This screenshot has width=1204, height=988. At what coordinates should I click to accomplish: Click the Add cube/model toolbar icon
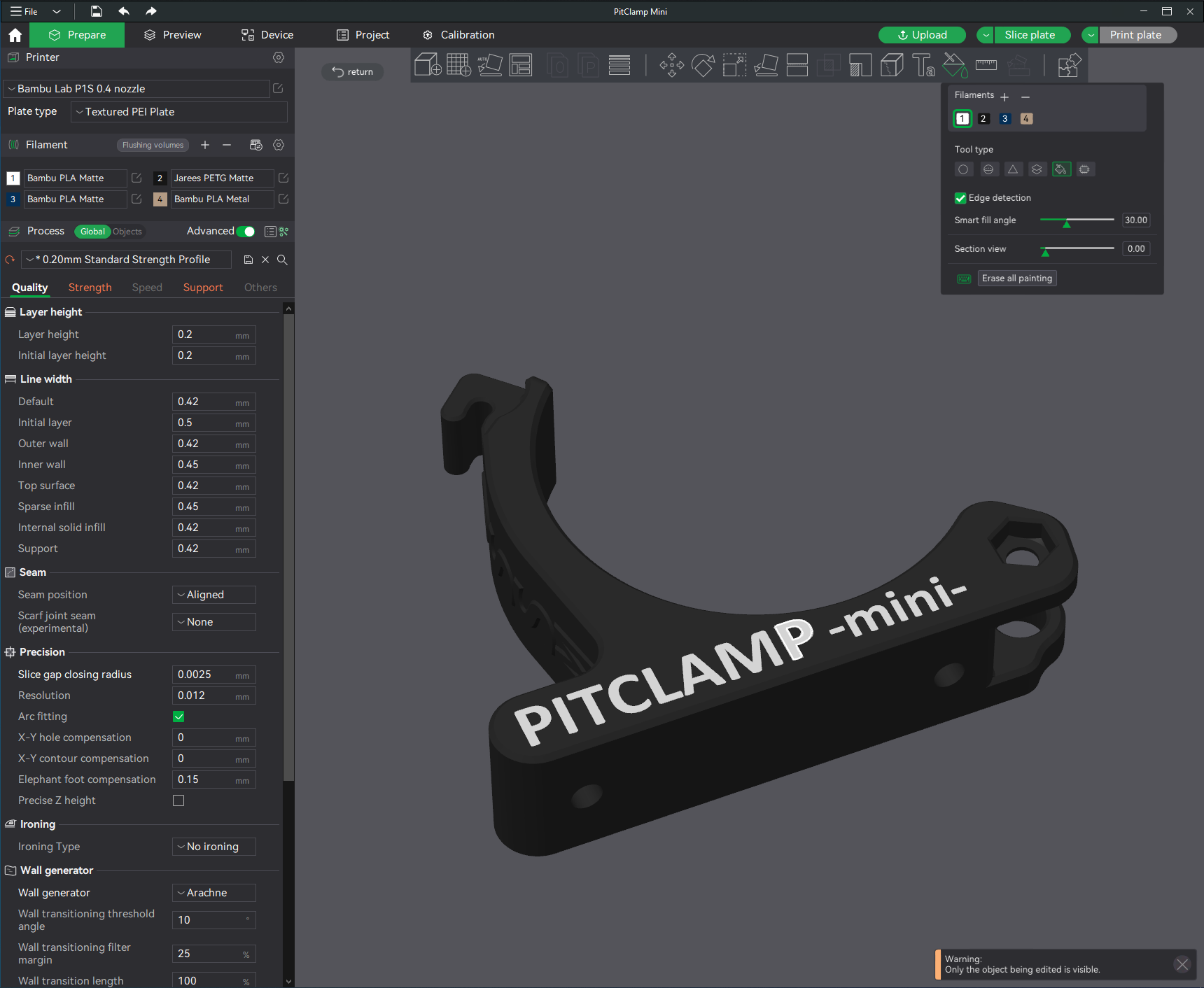point(428,65)
